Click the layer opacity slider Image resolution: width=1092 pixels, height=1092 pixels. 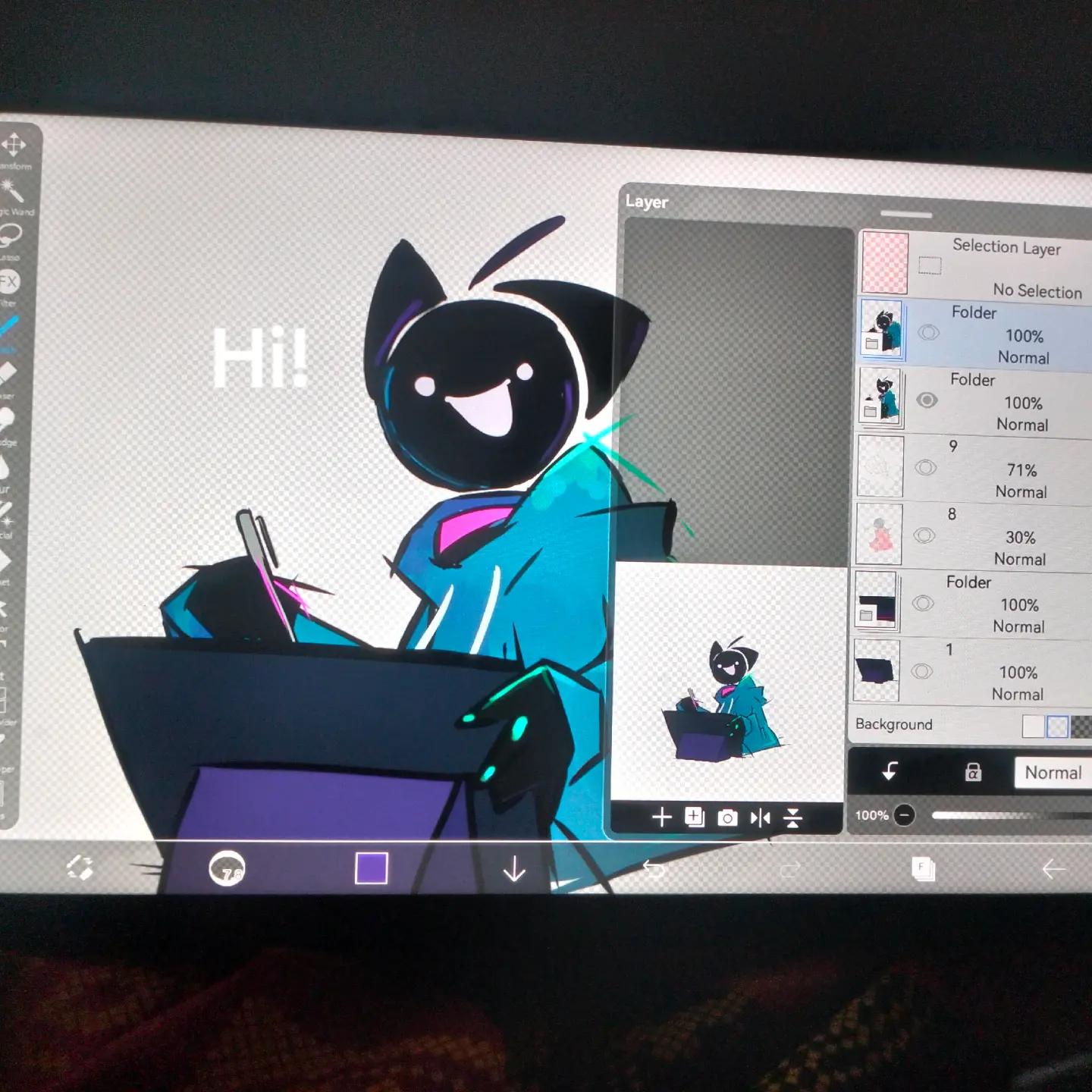coord(1012,816)
